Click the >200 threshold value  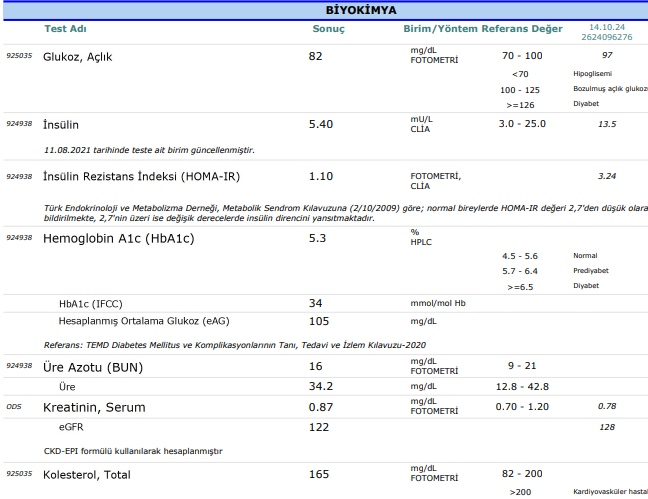pyautogui.click(x=520, y=492)
